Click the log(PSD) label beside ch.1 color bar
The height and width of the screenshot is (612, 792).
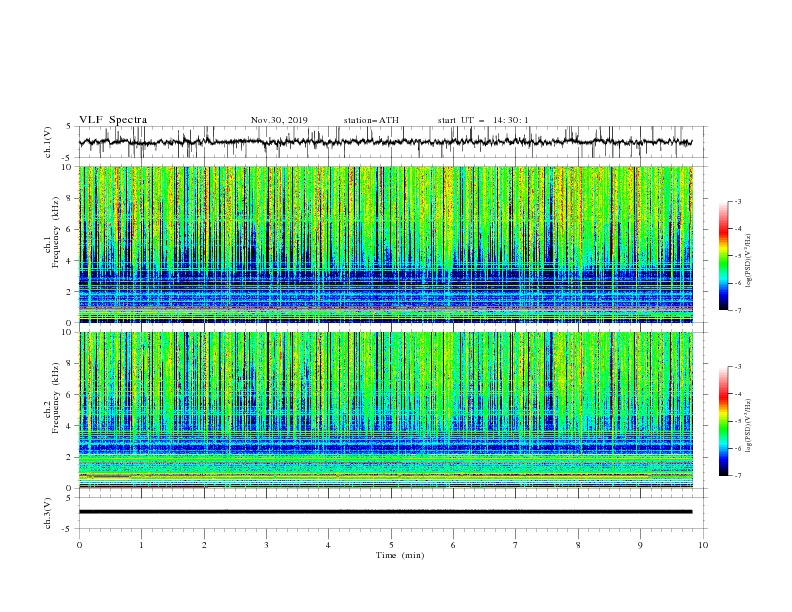point(749,260)
